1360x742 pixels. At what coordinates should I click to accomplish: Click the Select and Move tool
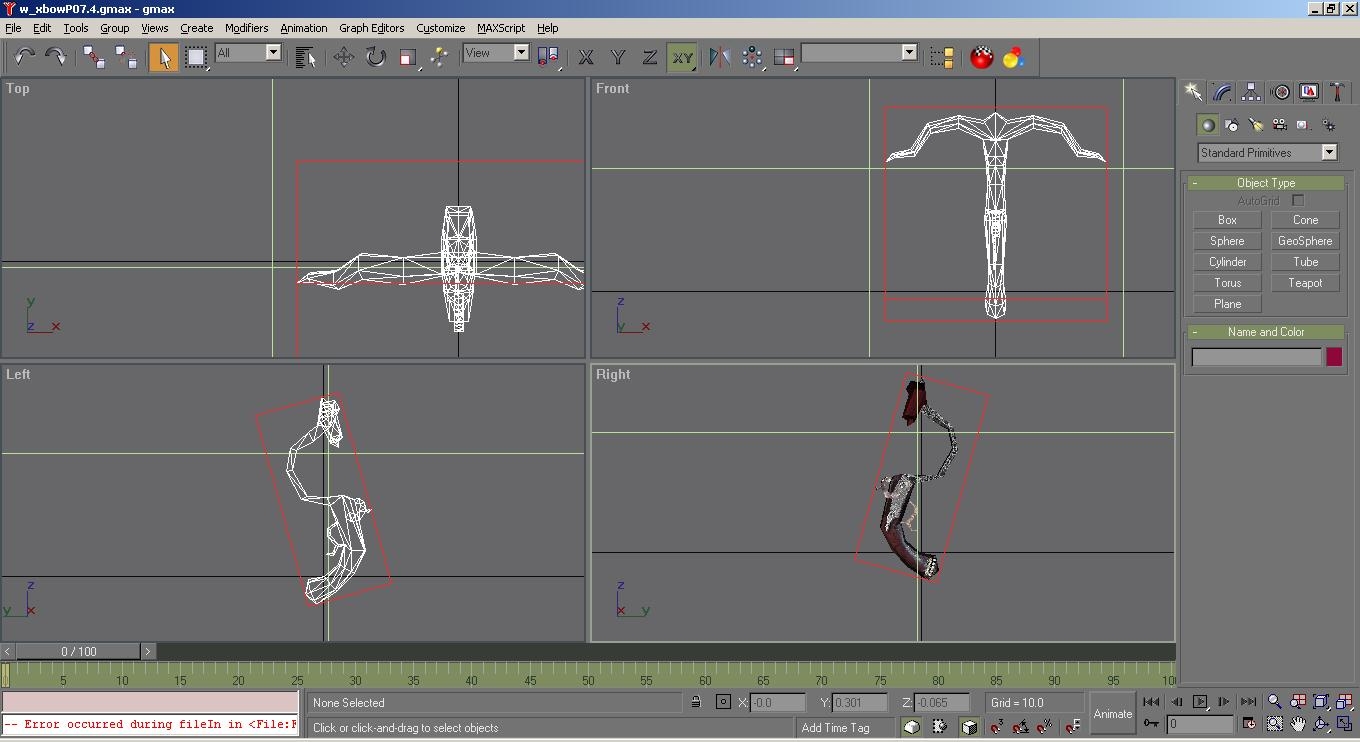[x=343, y=57]
